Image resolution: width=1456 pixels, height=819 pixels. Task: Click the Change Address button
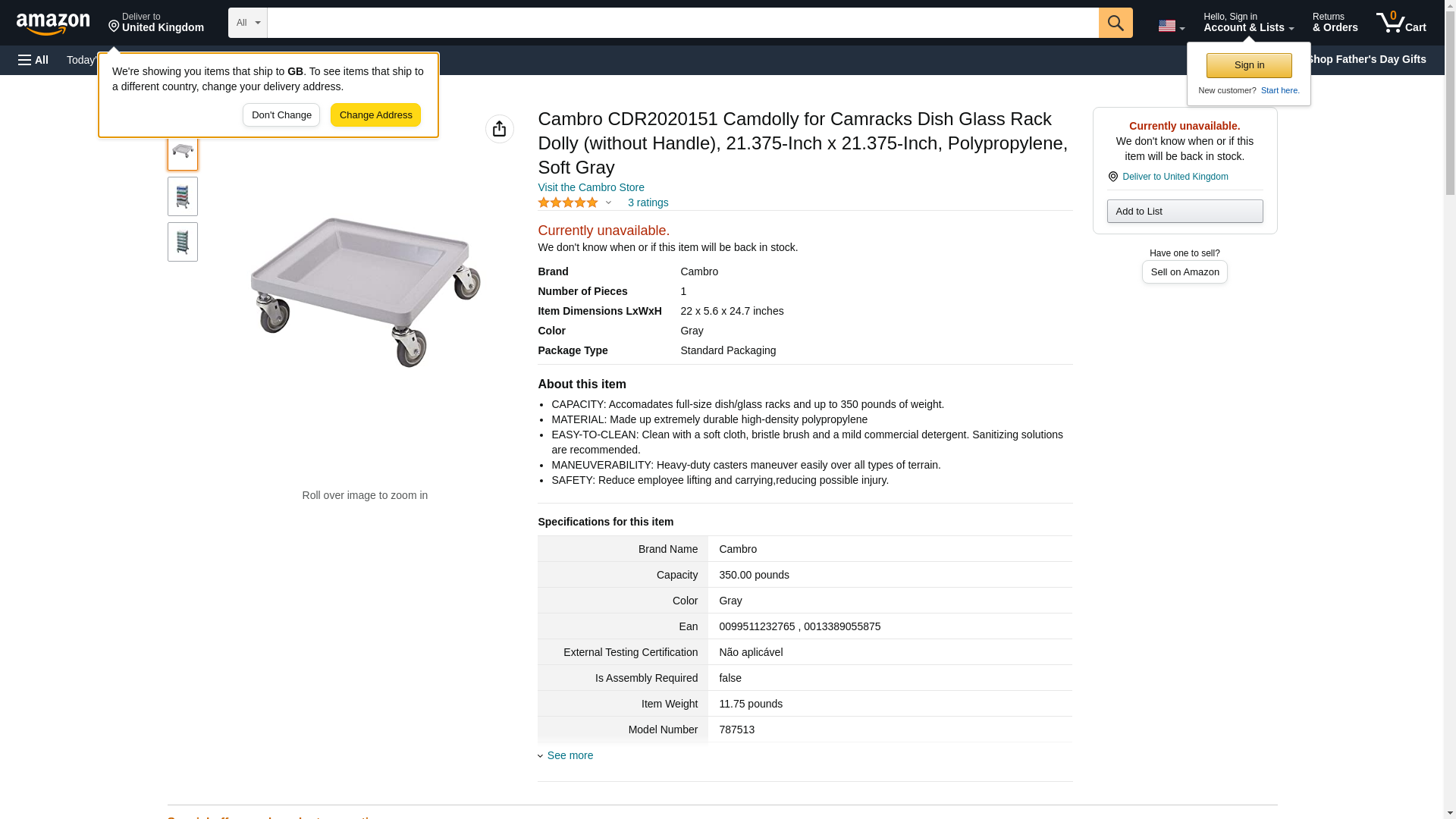(375, 115)
